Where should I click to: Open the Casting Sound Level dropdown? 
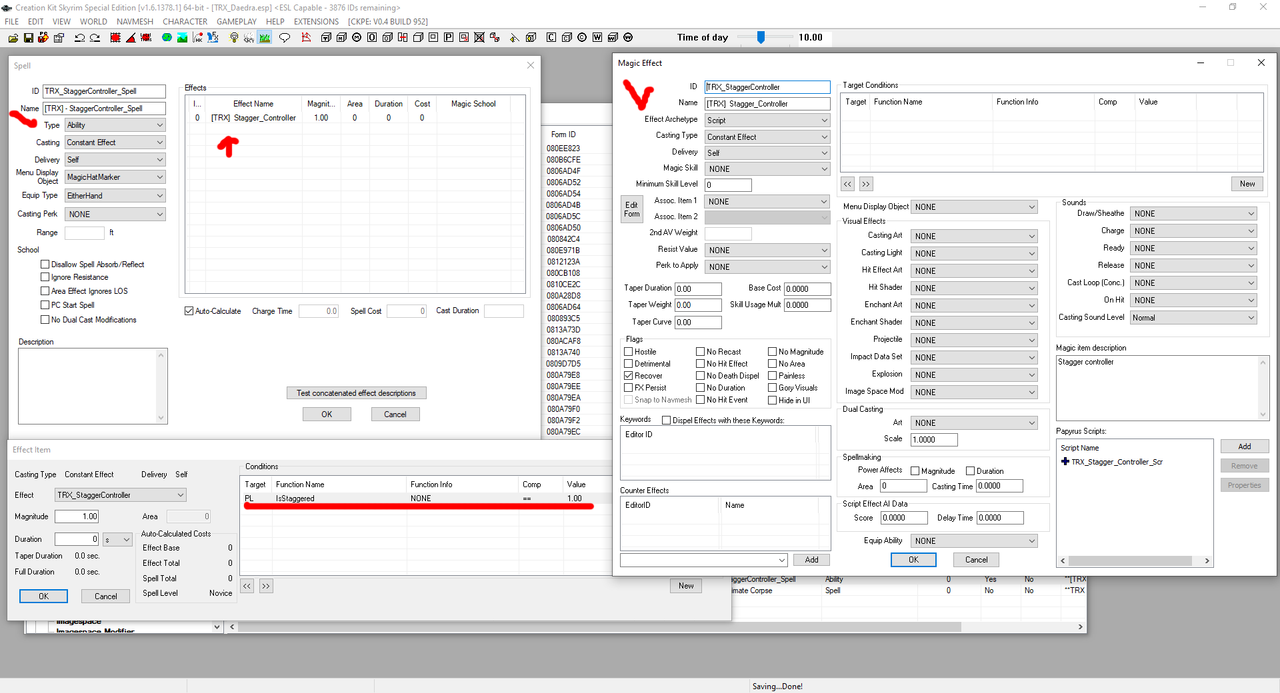(x=1194, y=318)
